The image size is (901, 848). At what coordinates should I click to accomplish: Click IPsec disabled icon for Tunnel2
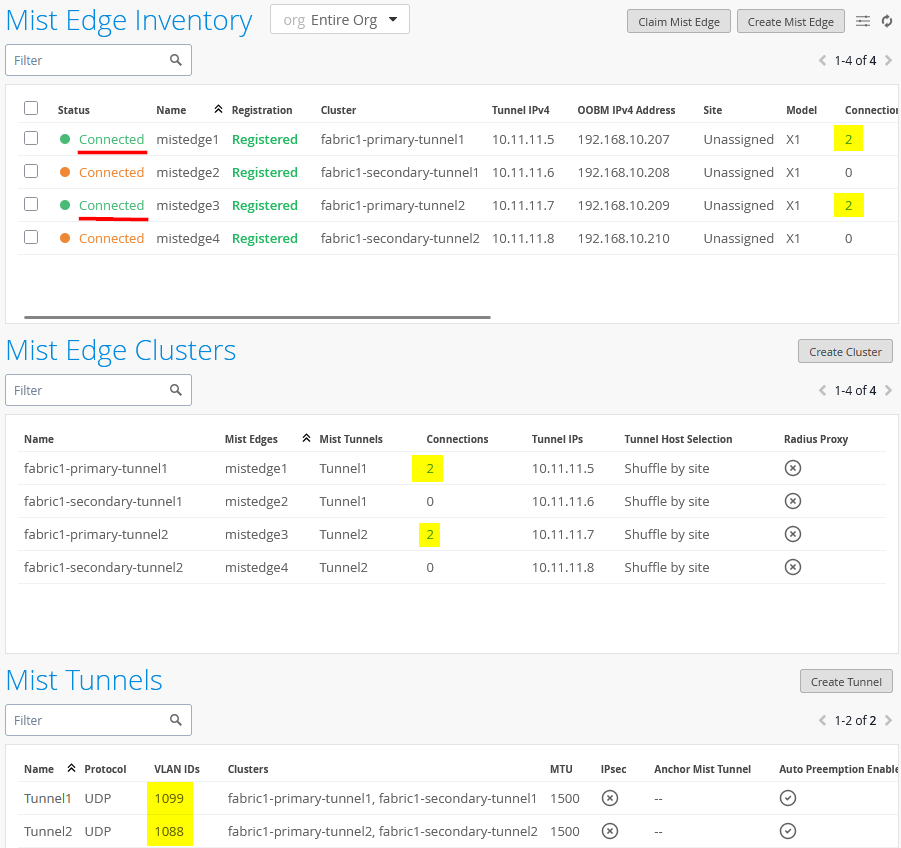[610, 831]
